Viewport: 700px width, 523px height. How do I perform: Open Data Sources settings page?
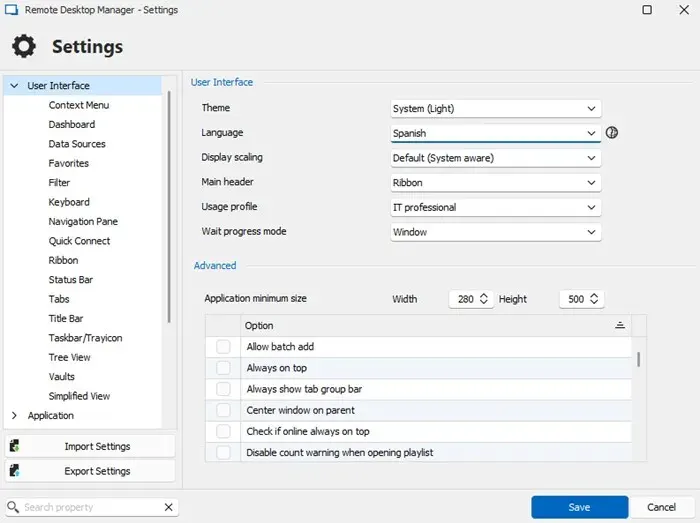77,144
